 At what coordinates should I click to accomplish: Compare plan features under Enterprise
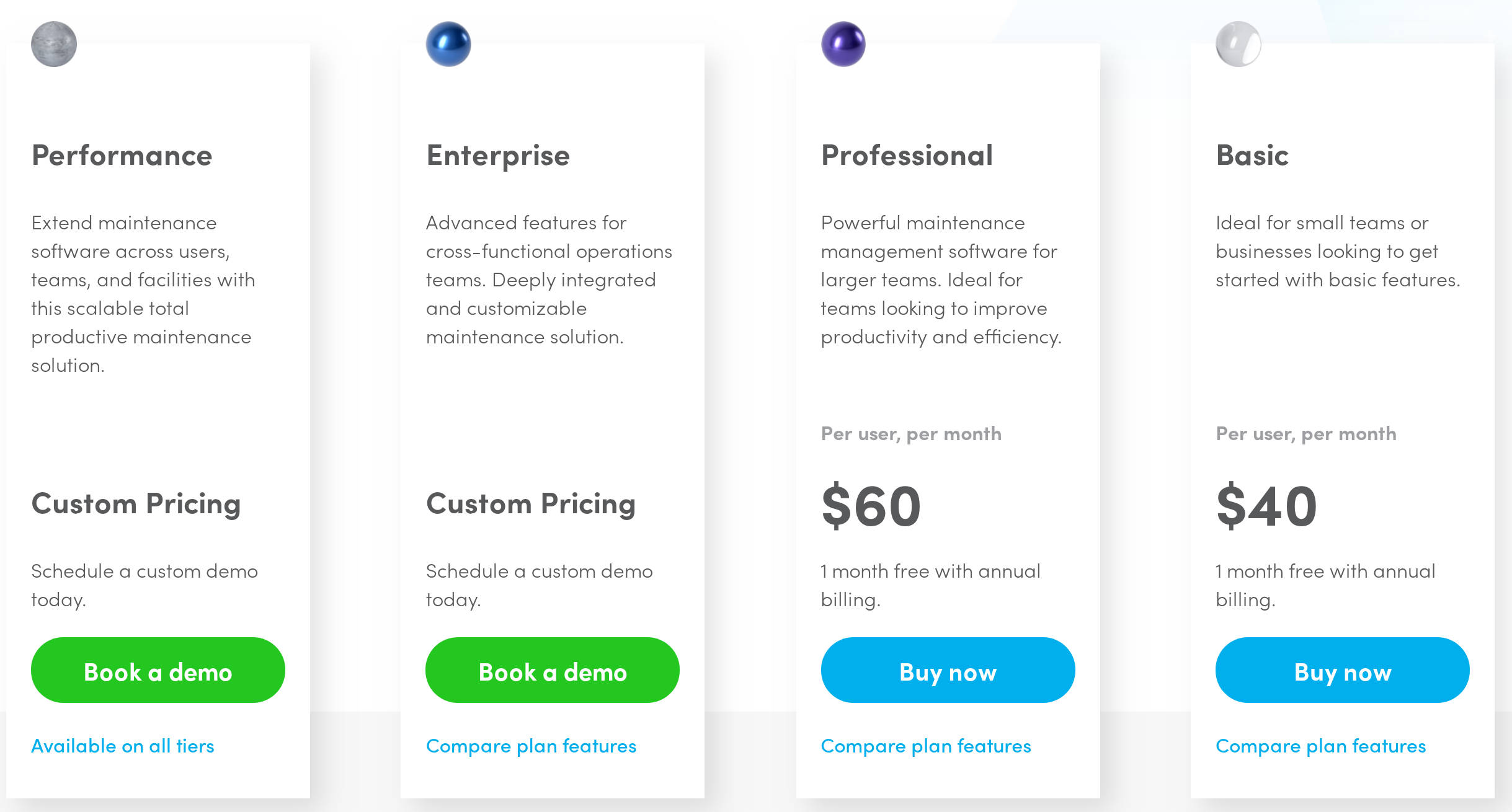click(x=531, y=746)
